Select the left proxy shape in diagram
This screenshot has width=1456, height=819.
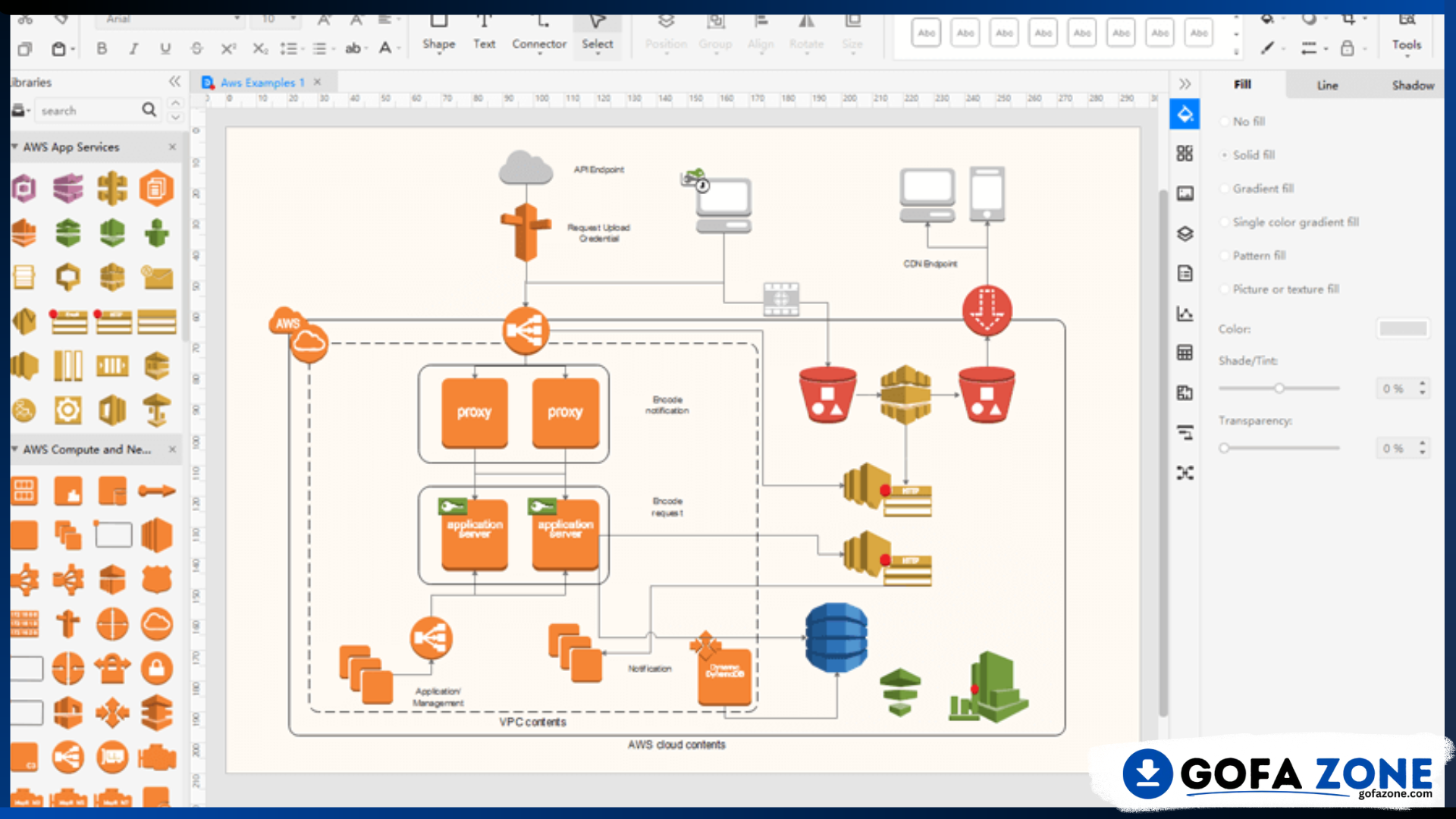point(475,413)
